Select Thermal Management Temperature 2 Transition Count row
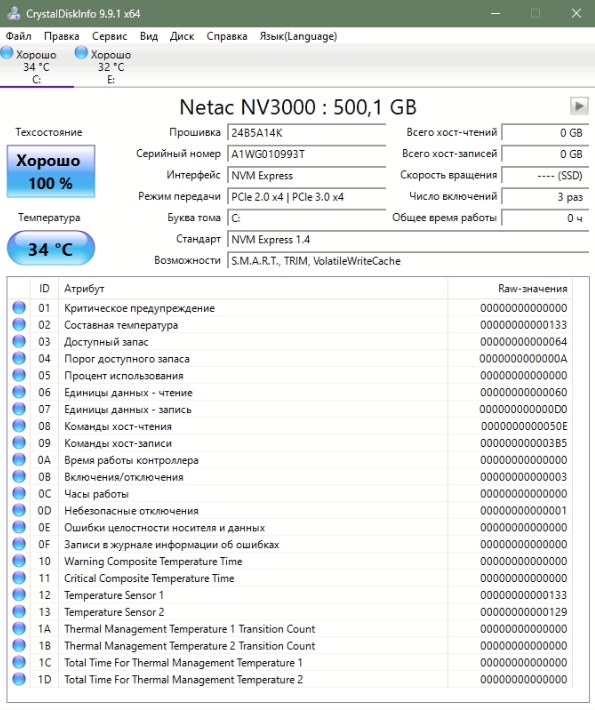This screenshot has width=595, height=710. [x=290, y=645]
